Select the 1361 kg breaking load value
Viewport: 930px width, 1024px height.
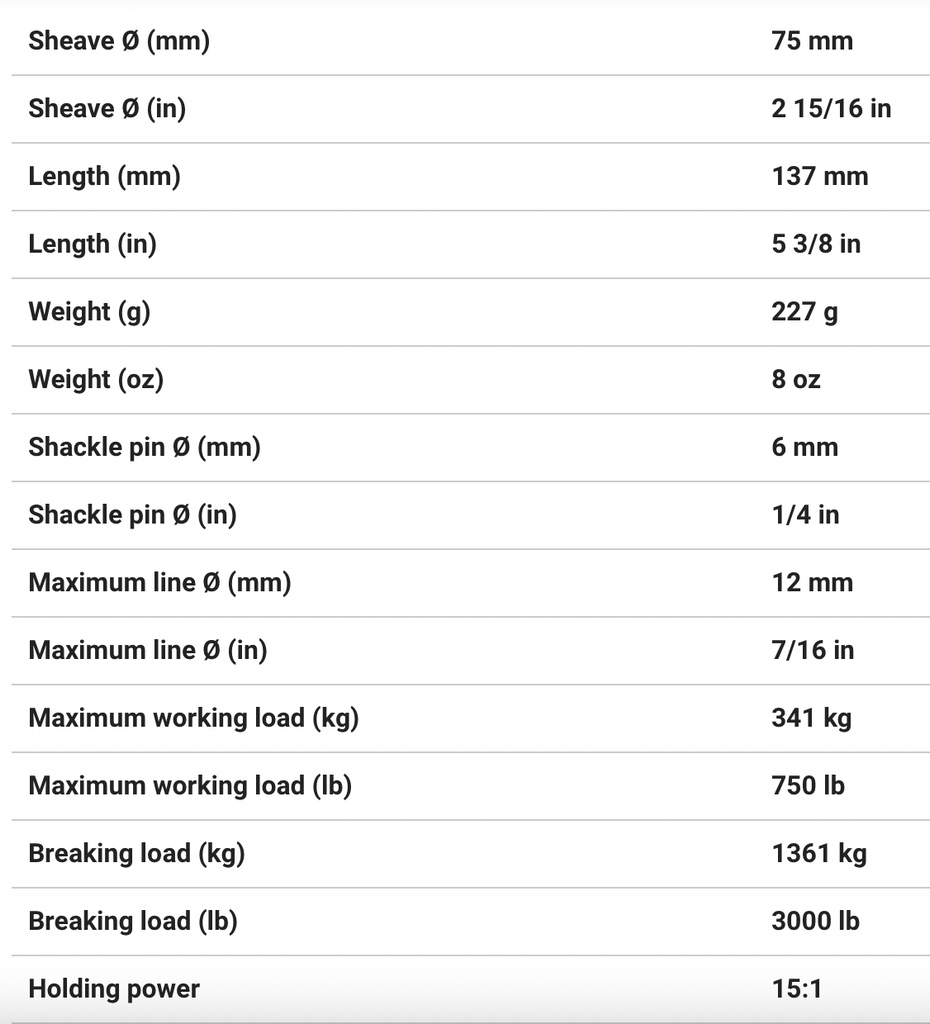818,853
